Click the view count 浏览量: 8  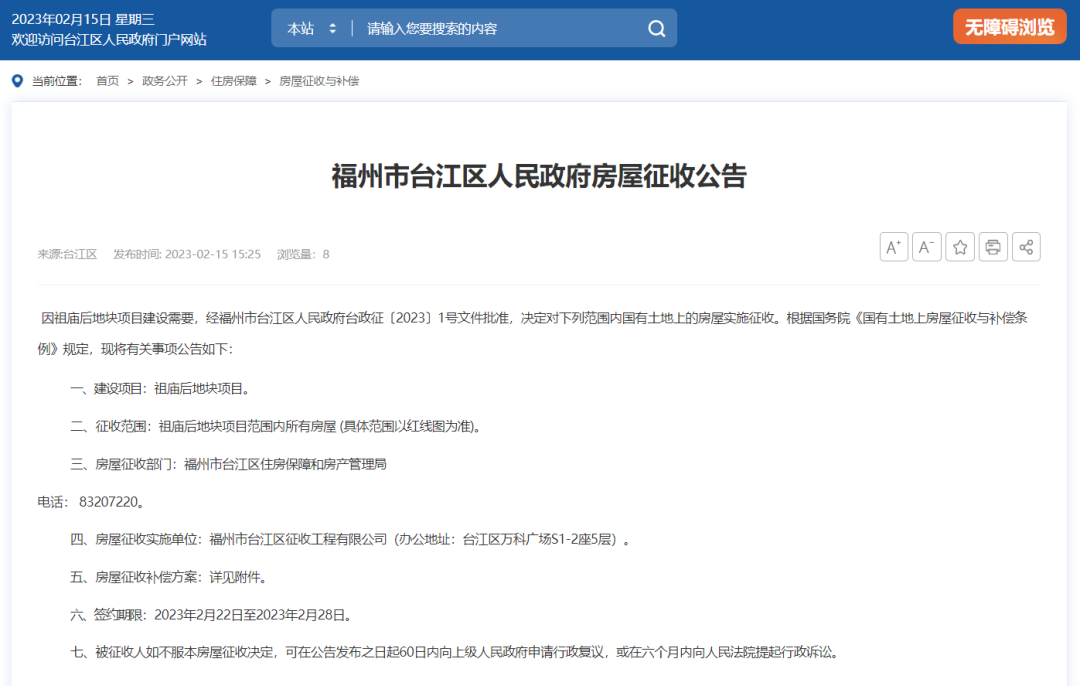(303, 254)
